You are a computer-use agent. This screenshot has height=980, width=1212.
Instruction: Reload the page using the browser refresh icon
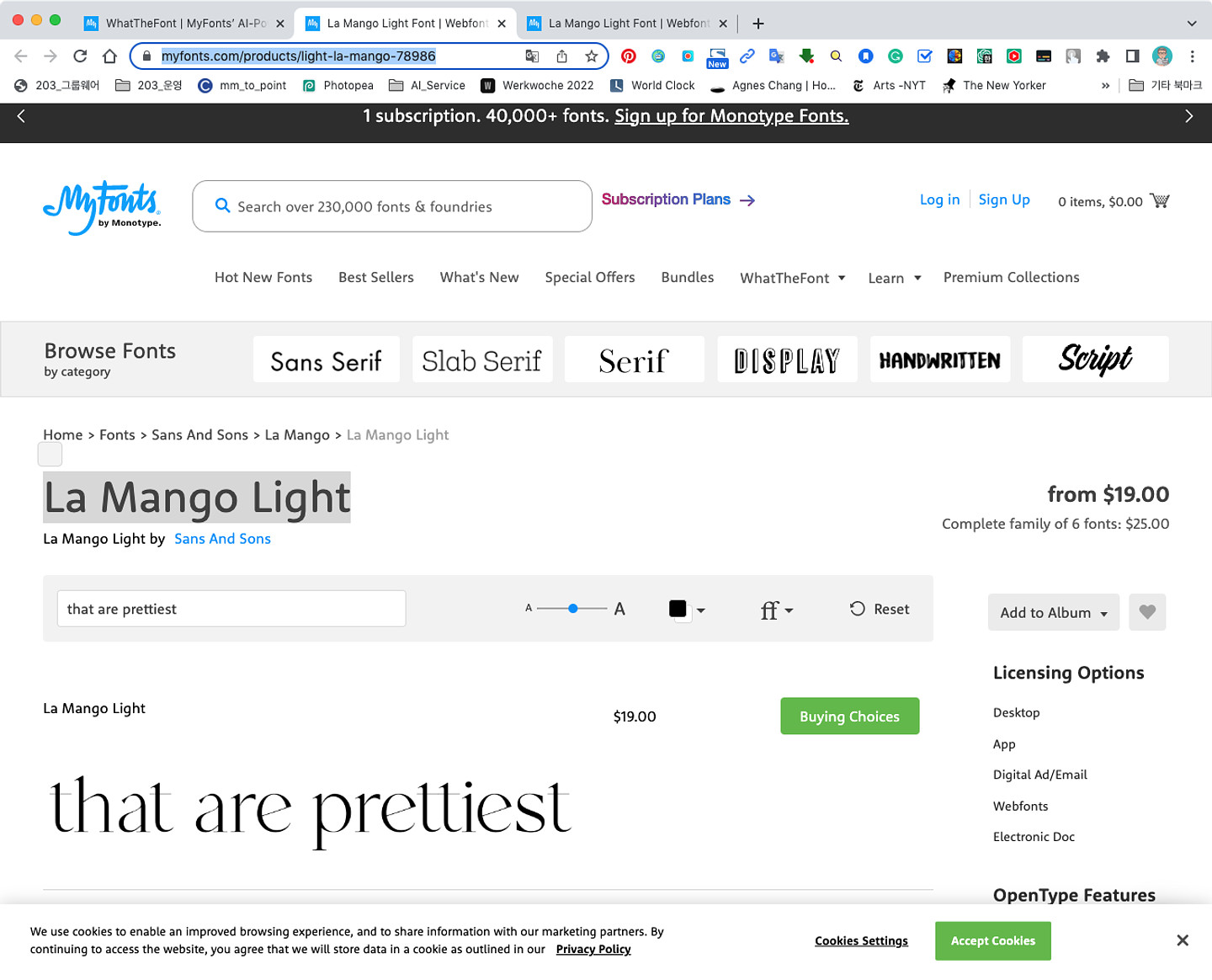[80, 56]
